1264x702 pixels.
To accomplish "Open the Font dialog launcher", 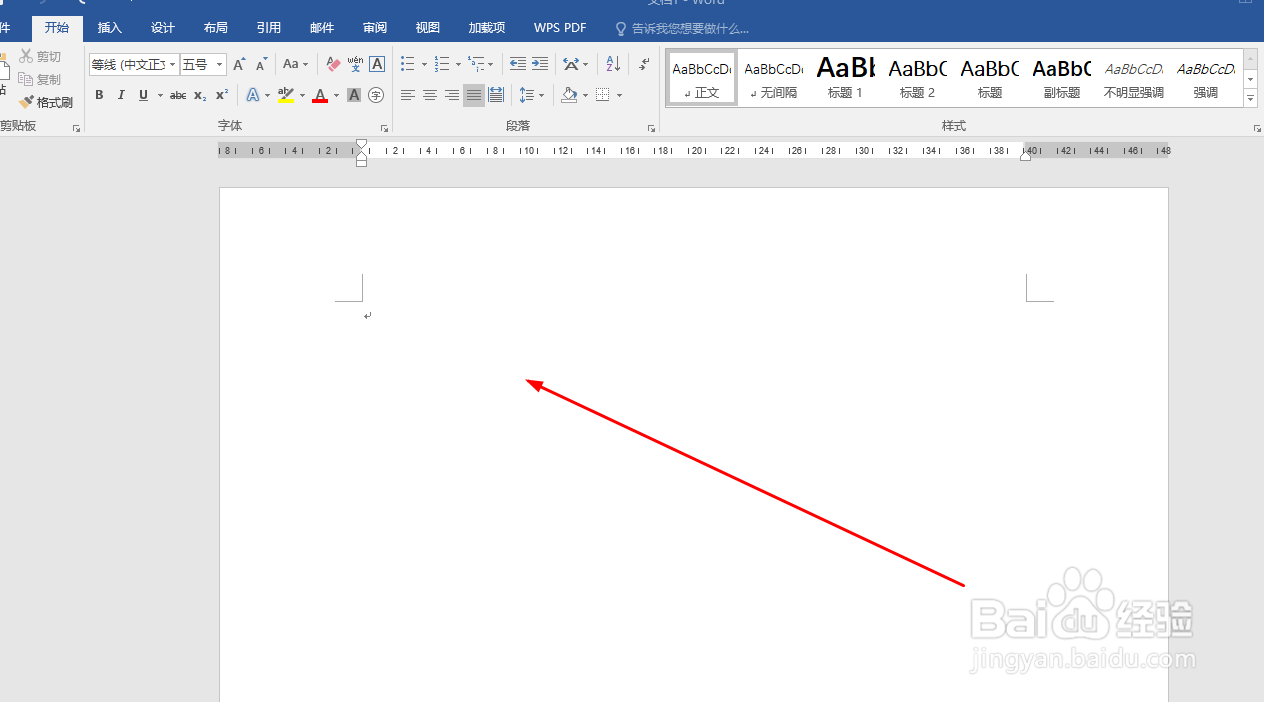I will tap(384, 128).
